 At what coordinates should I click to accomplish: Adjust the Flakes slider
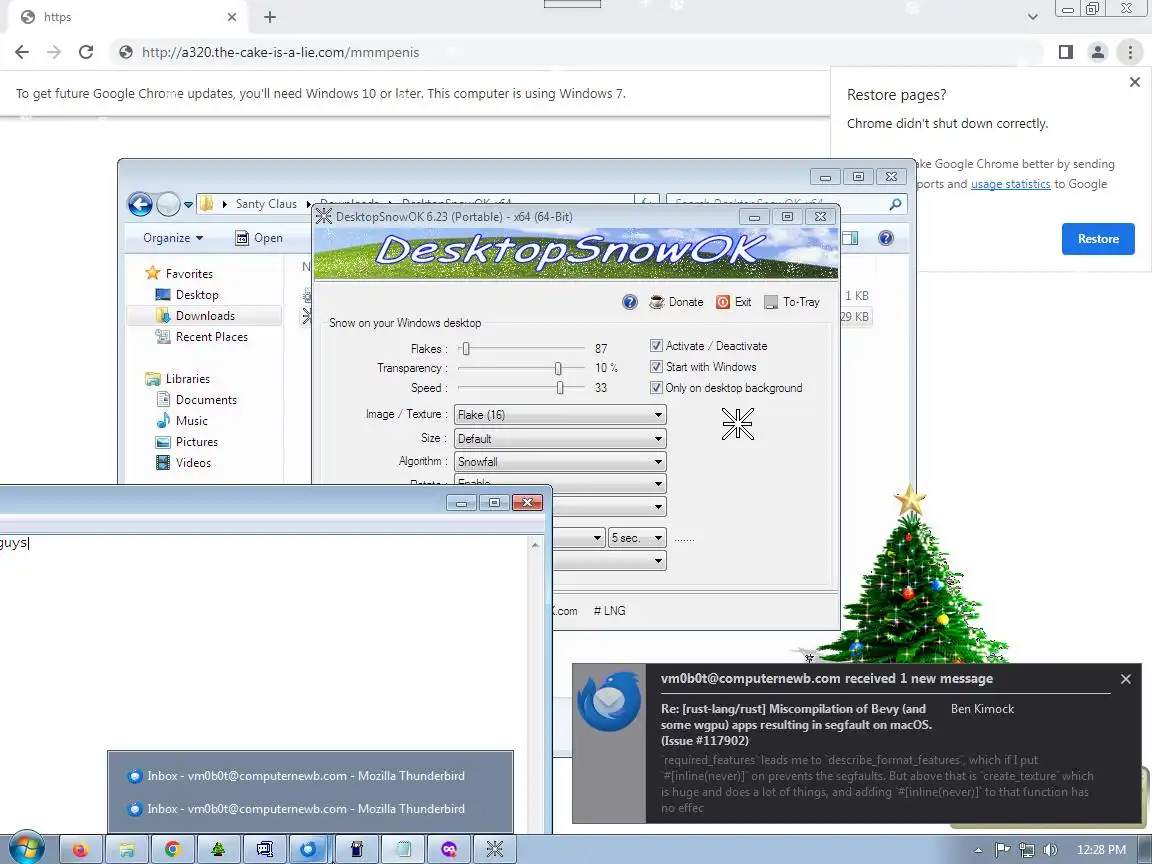tap(465, 348)
